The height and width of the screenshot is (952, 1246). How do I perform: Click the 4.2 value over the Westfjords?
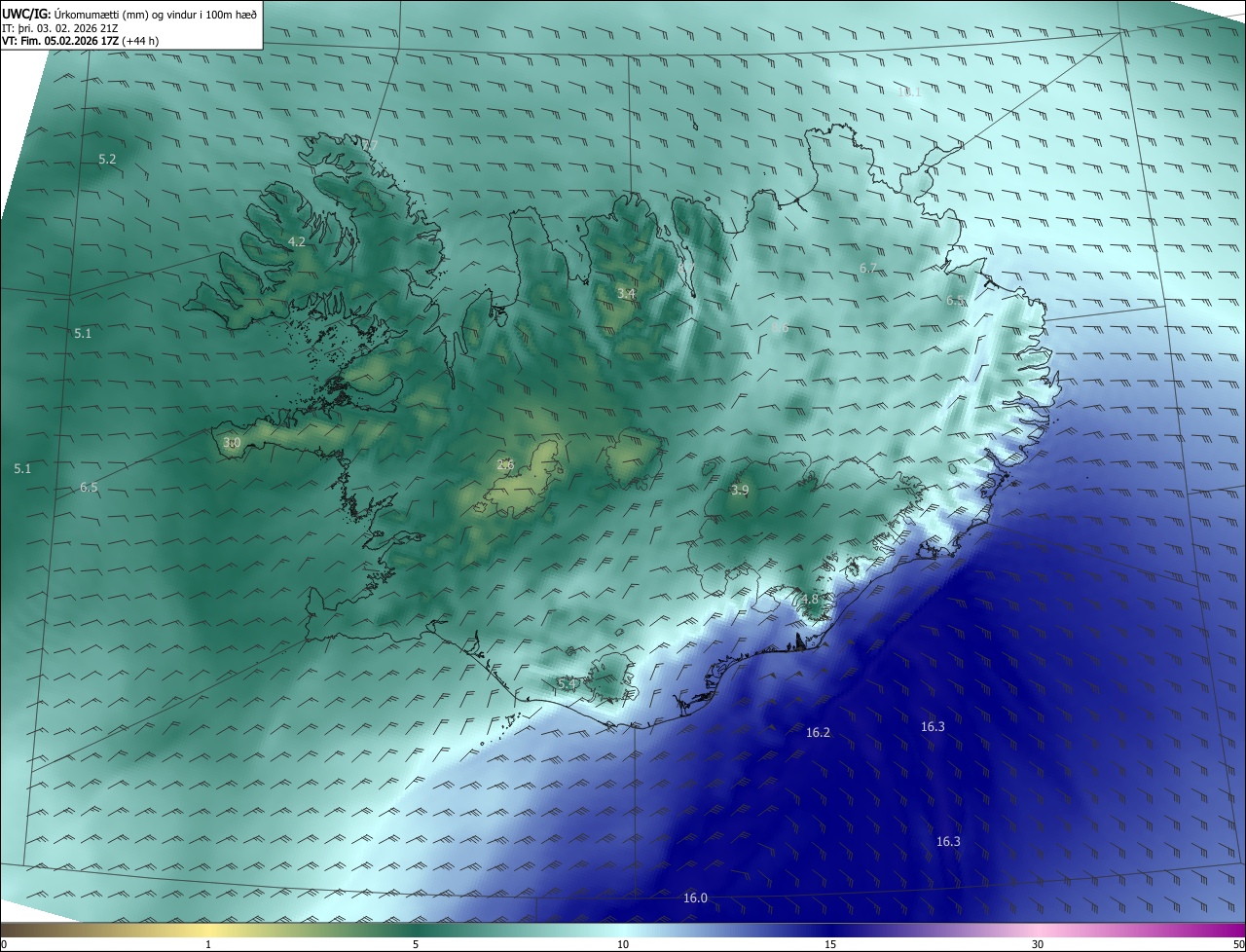[297, 241]
